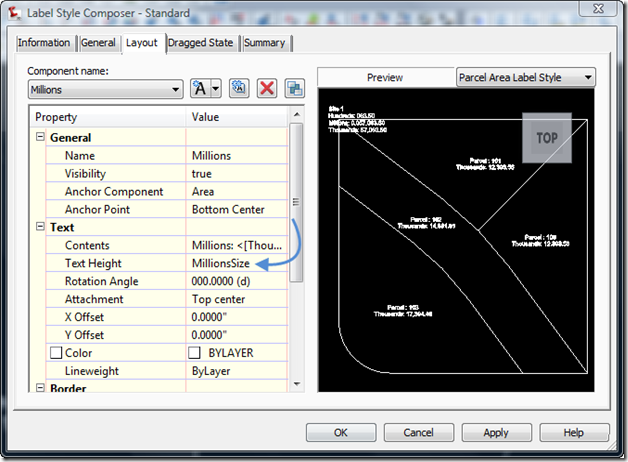This screenshot has width=628, height=462.
Task: Toggle the Color property checkbox
Action: (56, 353)
